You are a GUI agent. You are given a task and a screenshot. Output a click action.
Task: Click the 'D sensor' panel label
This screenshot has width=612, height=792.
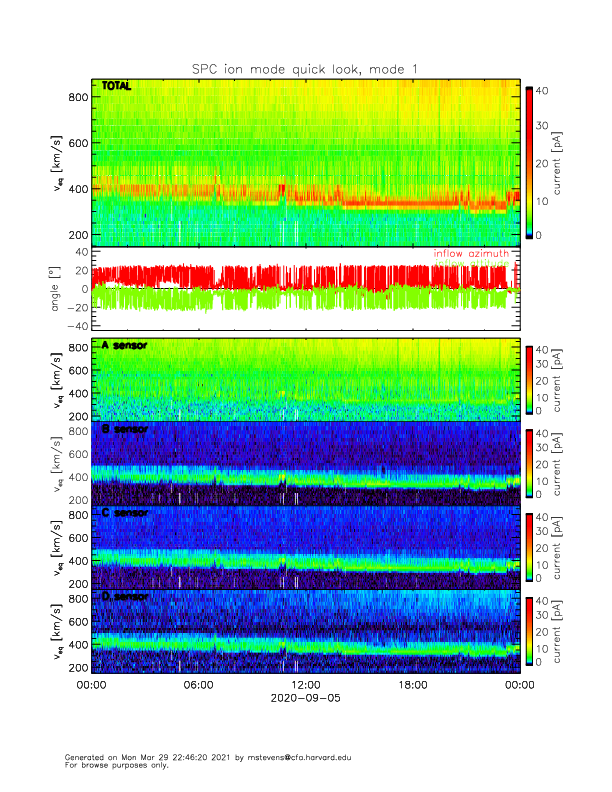(124, 597)
